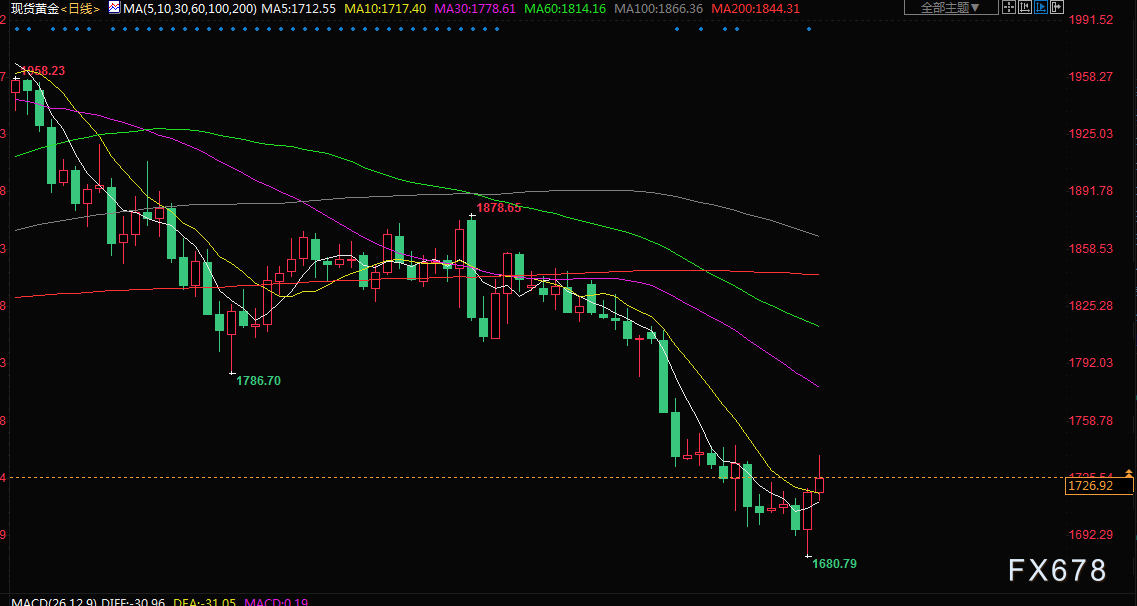Image resolution: width=1137 pixels, height=606 pixels.
Task: Select the crosshair cursor tool icon
Action: point(1009,7)
